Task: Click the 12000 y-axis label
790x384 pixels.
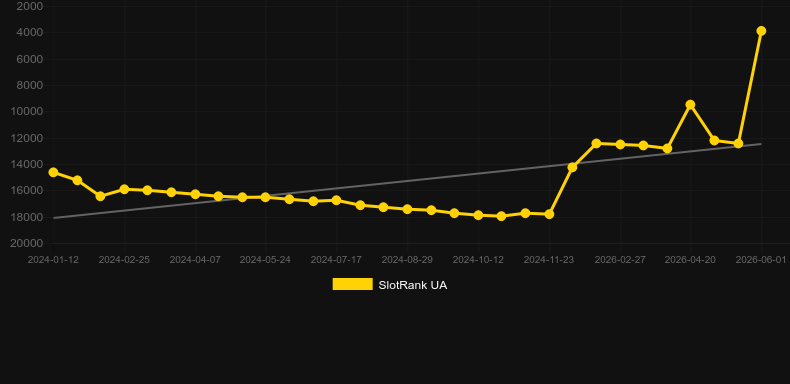Action: (x=27, y=138)
